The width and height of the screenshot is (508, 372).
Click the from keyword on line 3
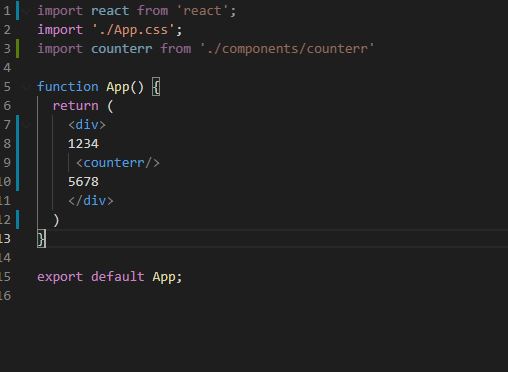pyautogui.click(x=176, y=49)
